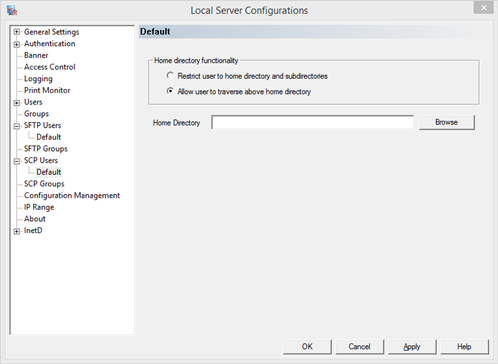Screen dimensions: 498x364
Task: Open Access Control settings
Action: click(x=50, y=67)
